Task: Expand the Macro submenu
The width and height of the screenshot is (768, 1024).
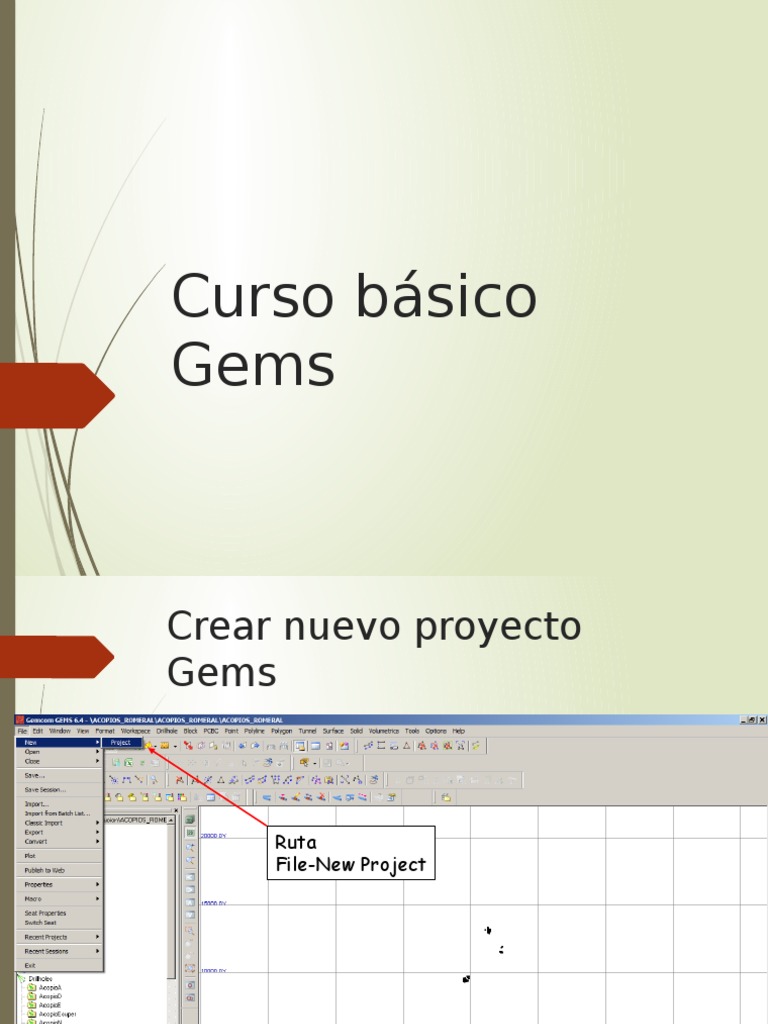Action: click(59, 899)
